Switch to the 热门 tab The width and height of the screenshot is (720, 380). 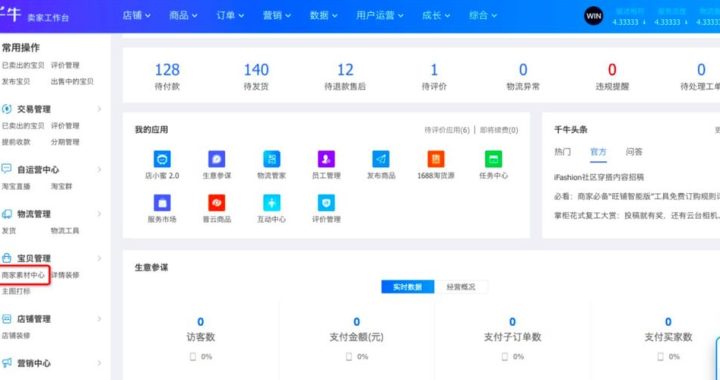click(x=562, y=152)
